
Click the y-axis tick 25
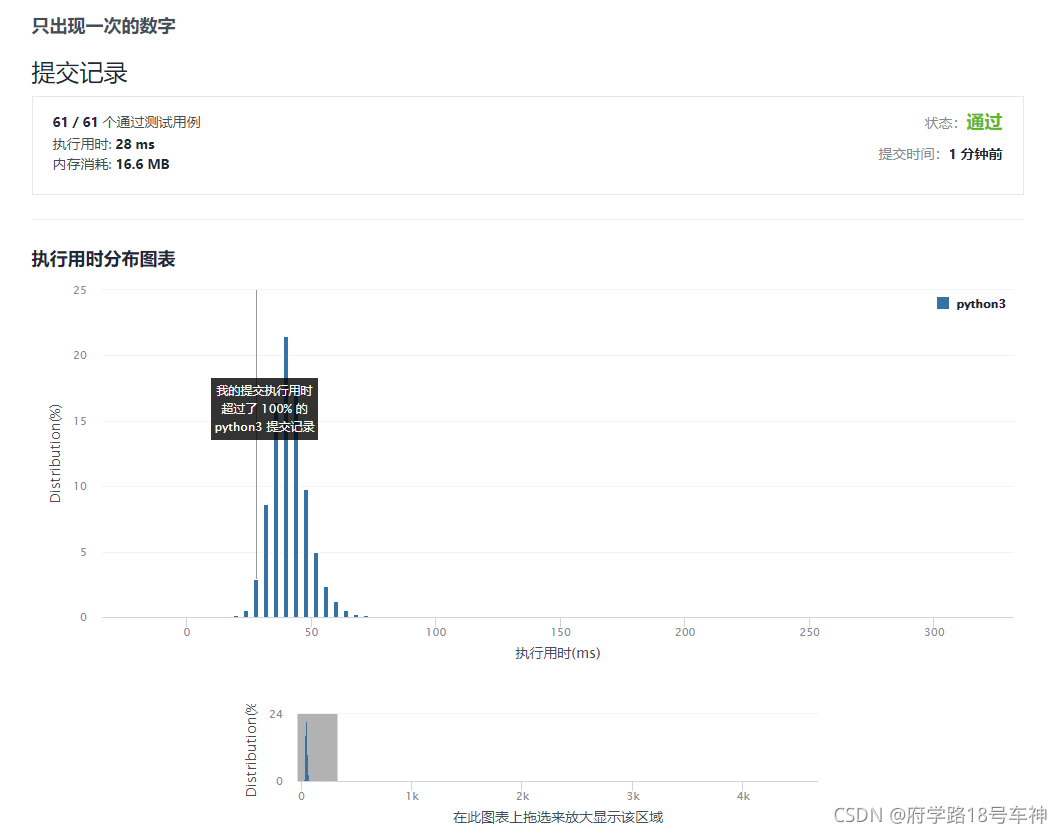tap(80, 290)
